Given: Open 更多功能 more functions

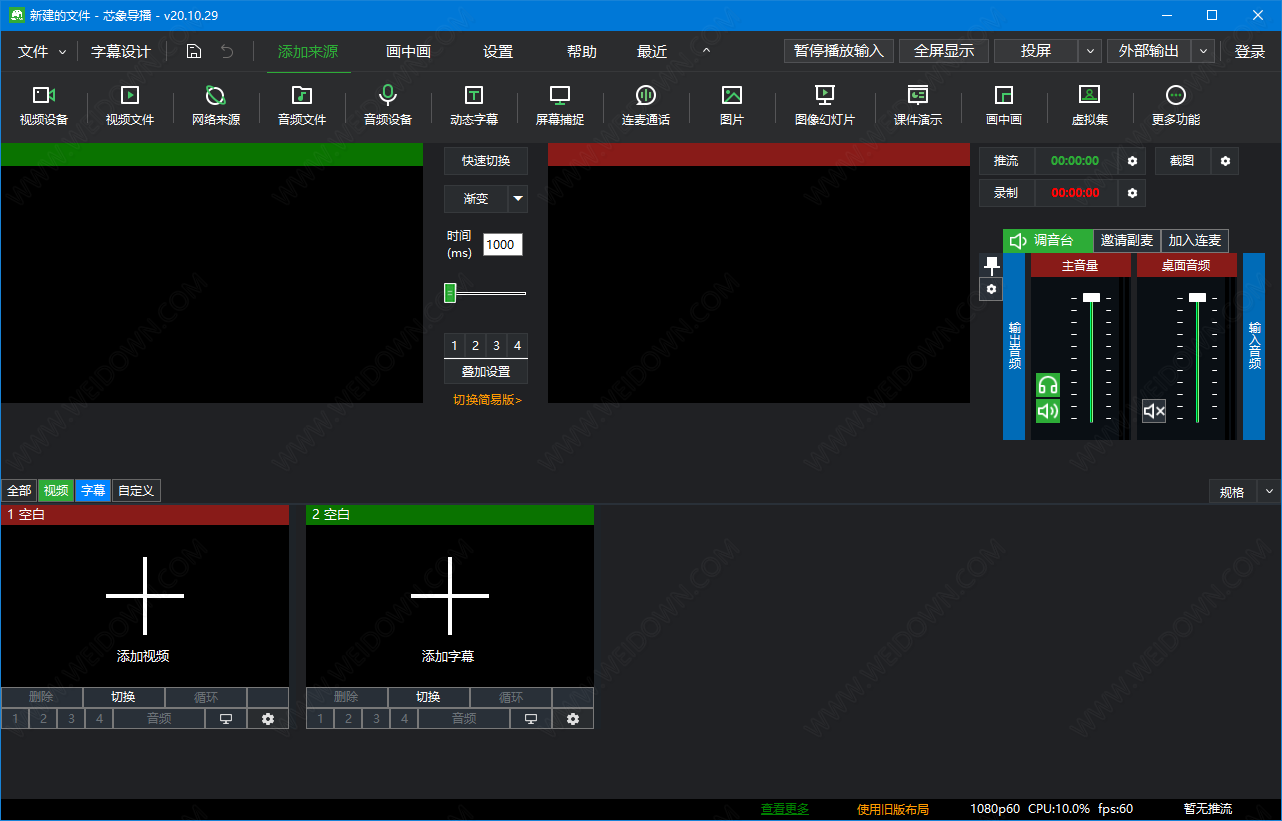Looking at the screenshot, I should [x=1176, y=105].
